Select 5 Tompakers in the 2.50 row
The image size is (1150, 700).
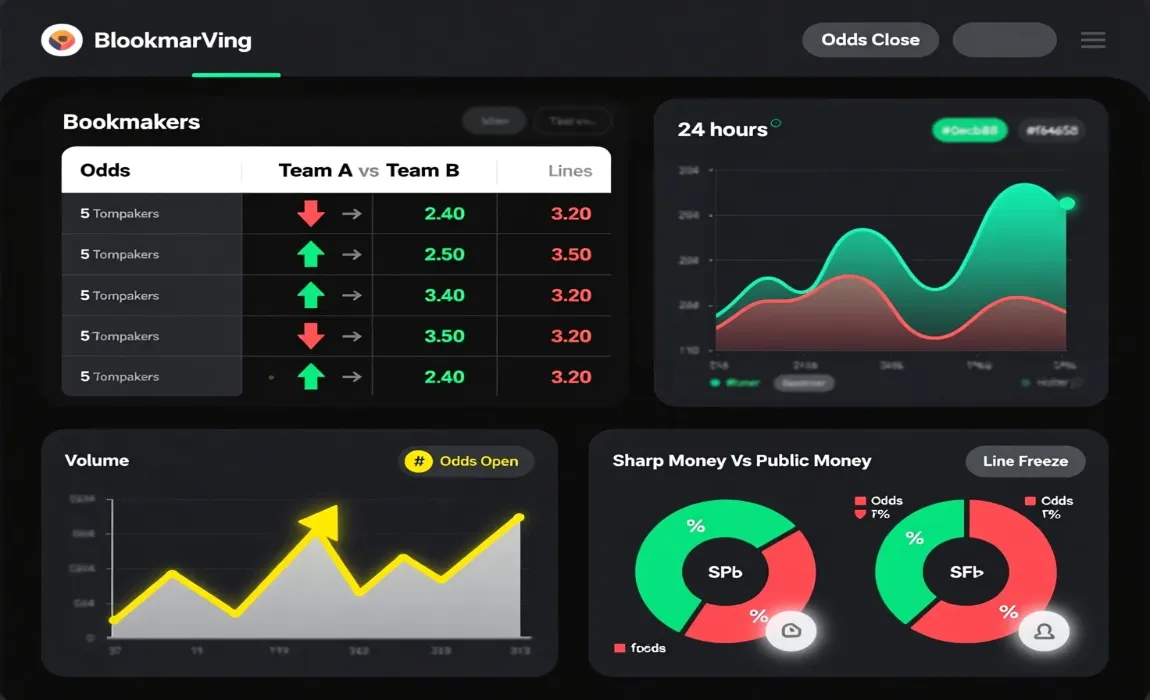pos(120,255)
